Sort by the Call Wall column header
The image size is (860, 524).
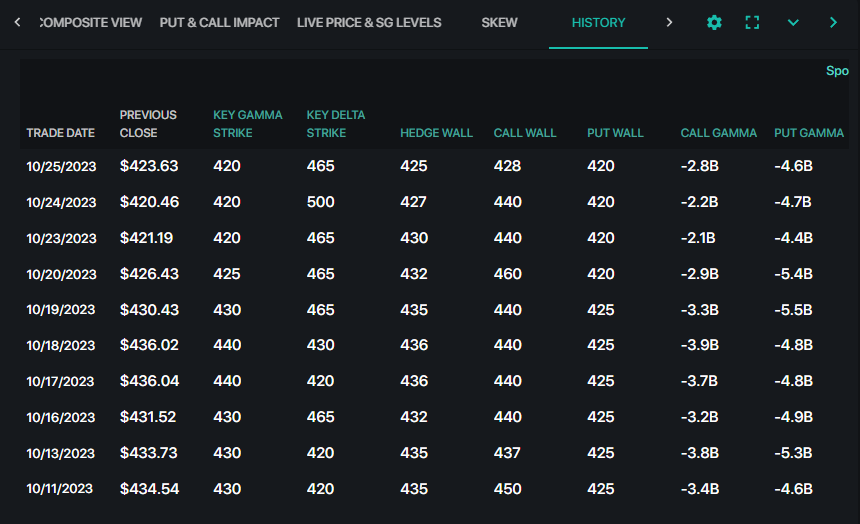(525, 133)
